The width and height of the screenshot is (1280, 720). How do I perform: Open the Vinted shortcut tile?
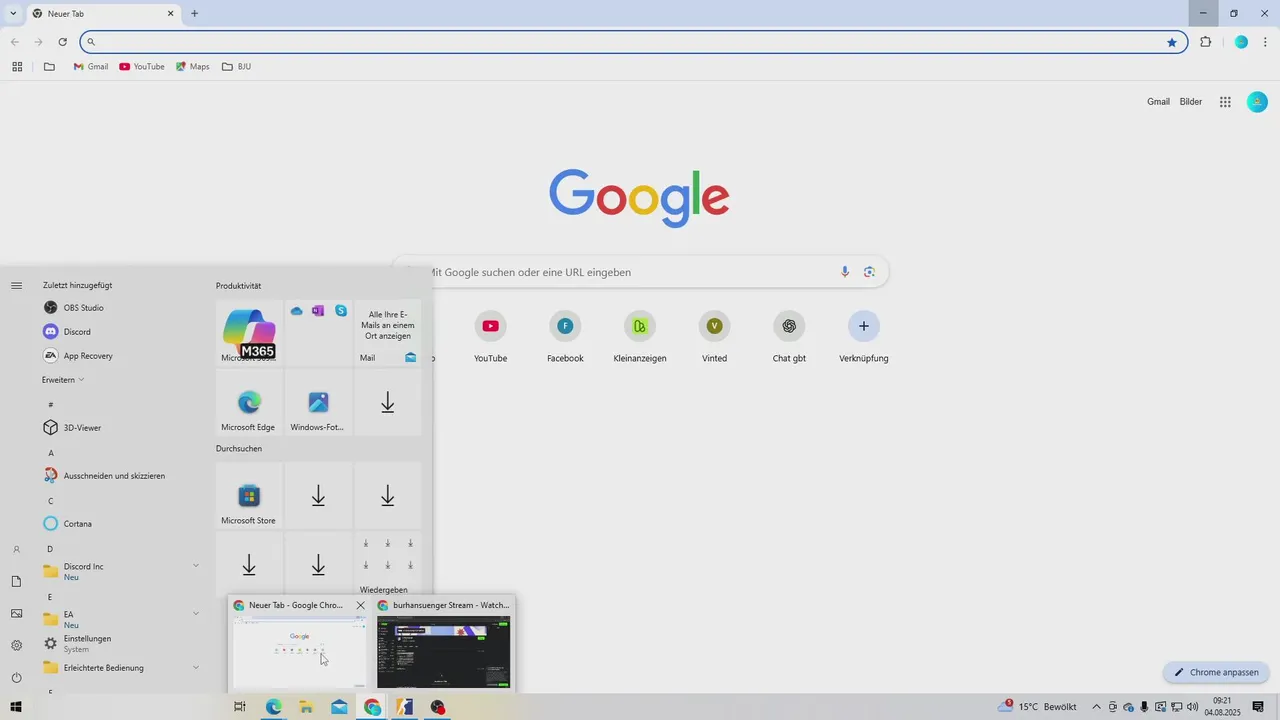(x=714, y=337)
